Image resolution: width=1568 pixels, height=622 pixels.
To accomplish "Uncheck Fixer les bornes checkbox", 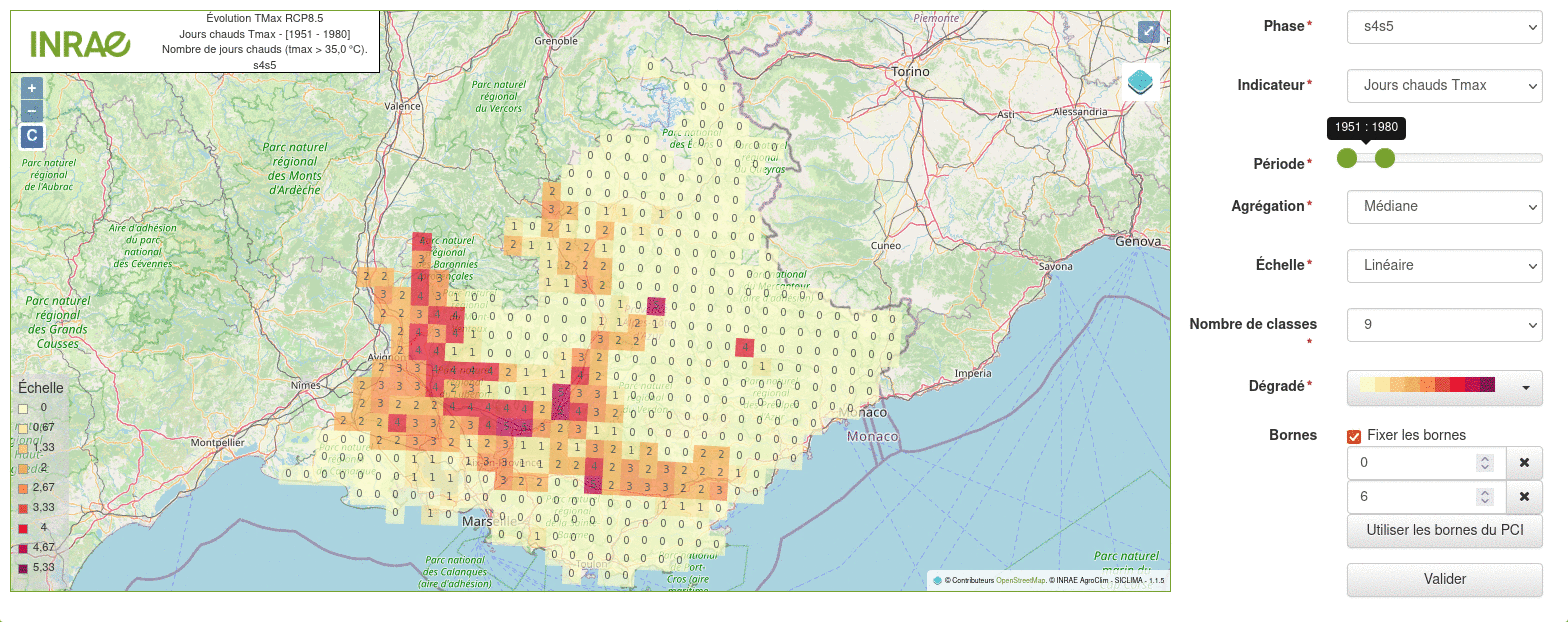I will [x=1354, y=436].
